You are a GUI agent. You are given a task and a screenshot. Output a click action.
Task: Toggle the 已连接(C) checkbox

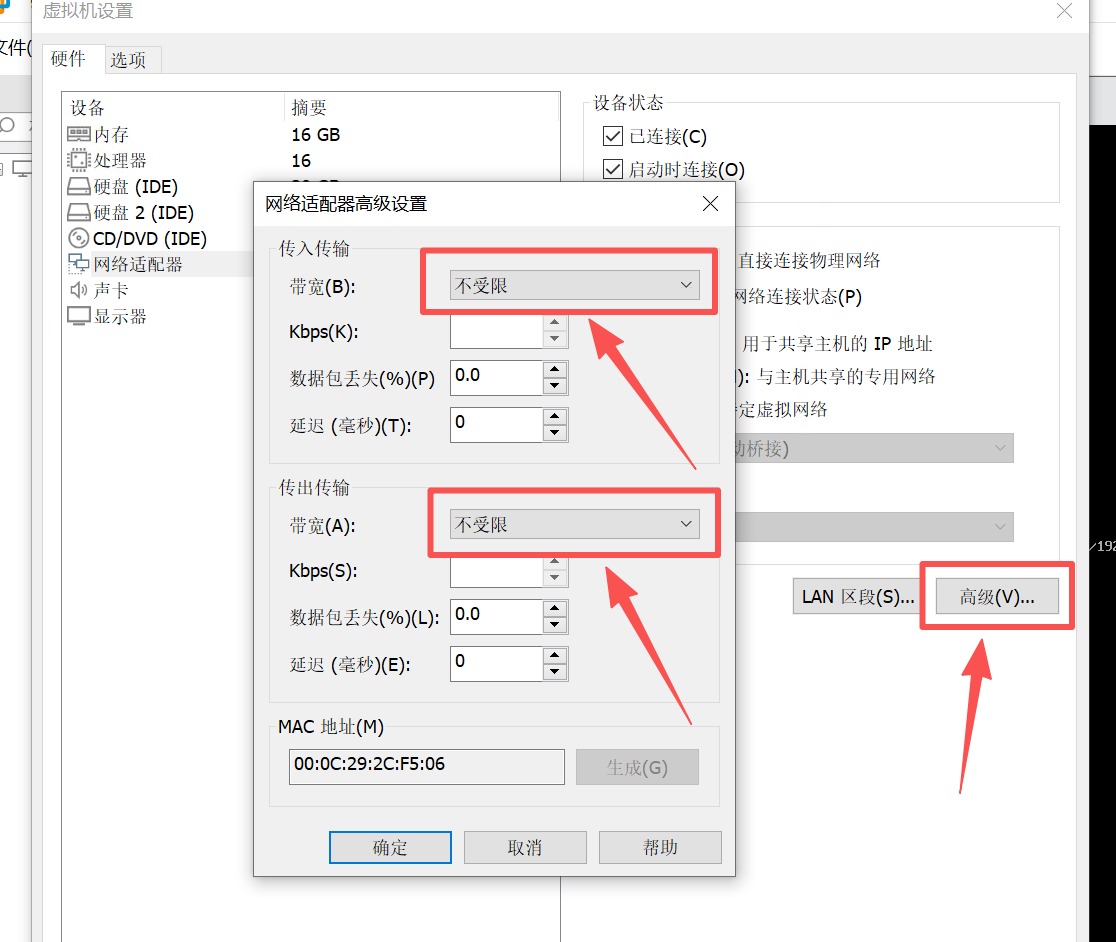click(x=612, y=136)
